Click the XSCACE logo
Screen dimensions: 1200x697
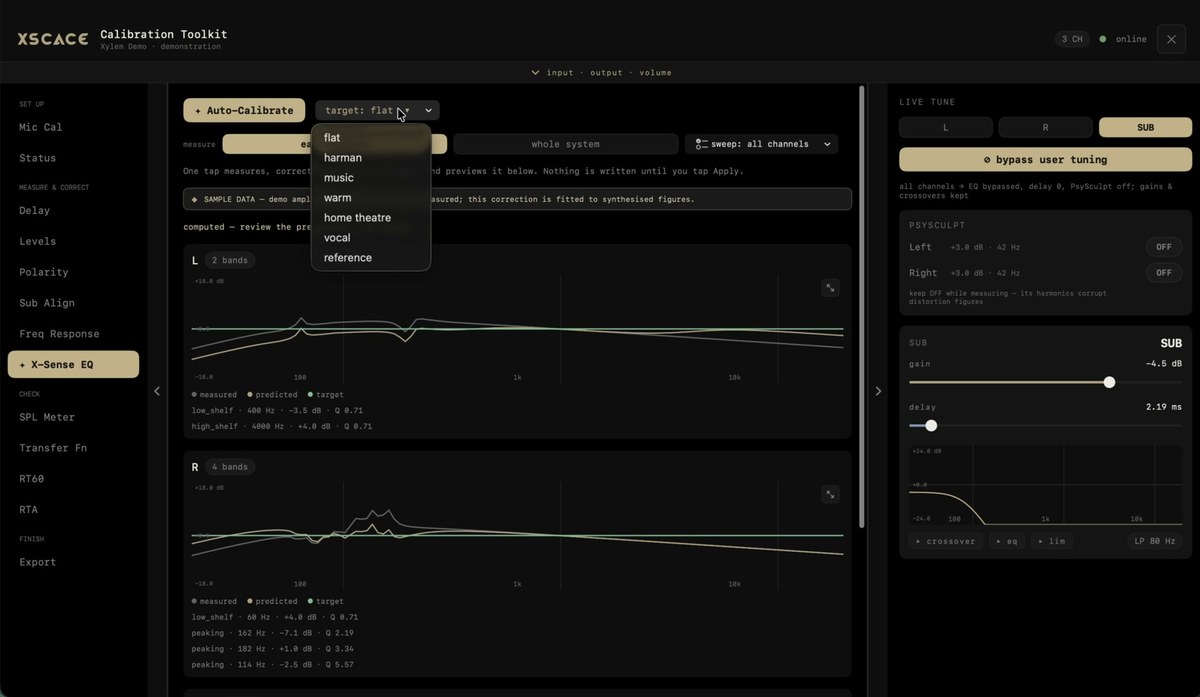pyautogui.click(x=52, y=39)
